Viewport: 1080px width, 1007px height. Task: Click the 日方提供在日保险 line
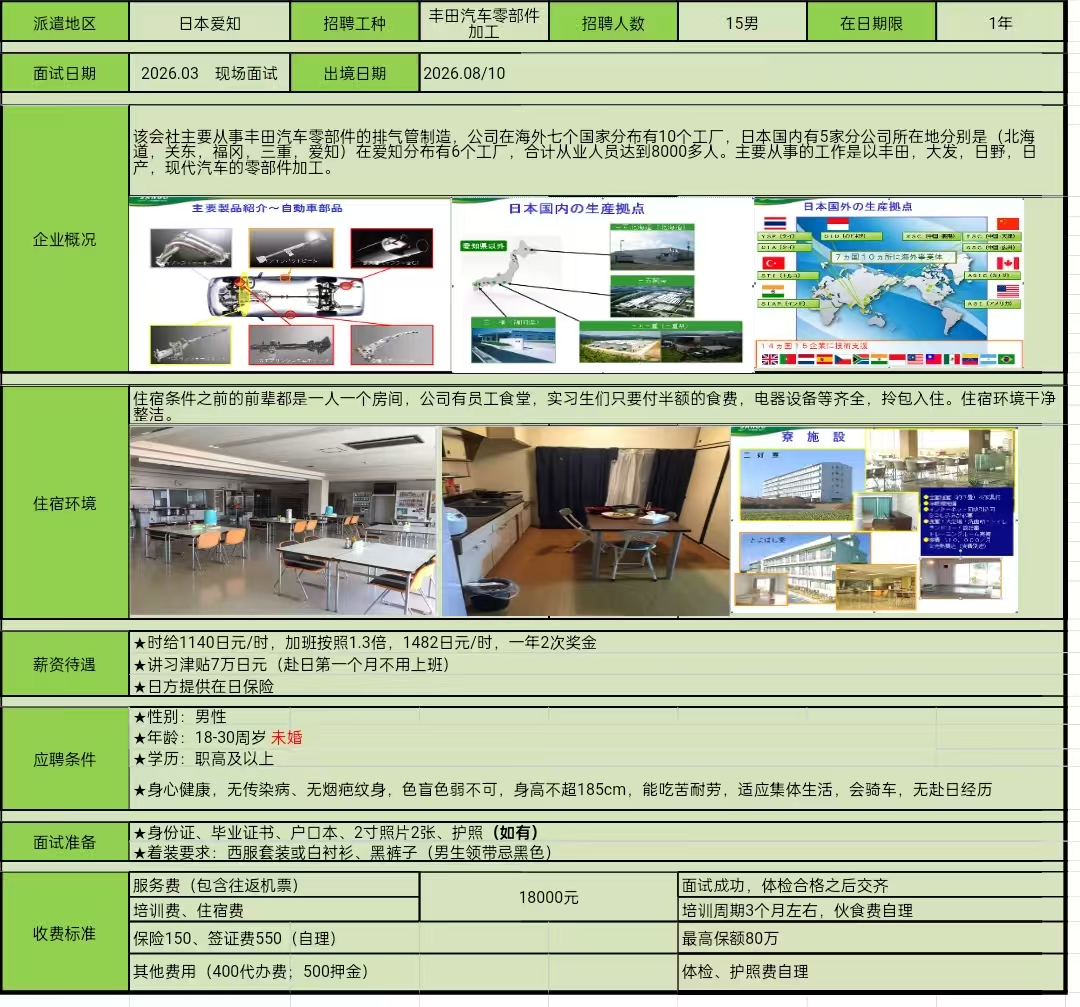[x=204, y=686]
